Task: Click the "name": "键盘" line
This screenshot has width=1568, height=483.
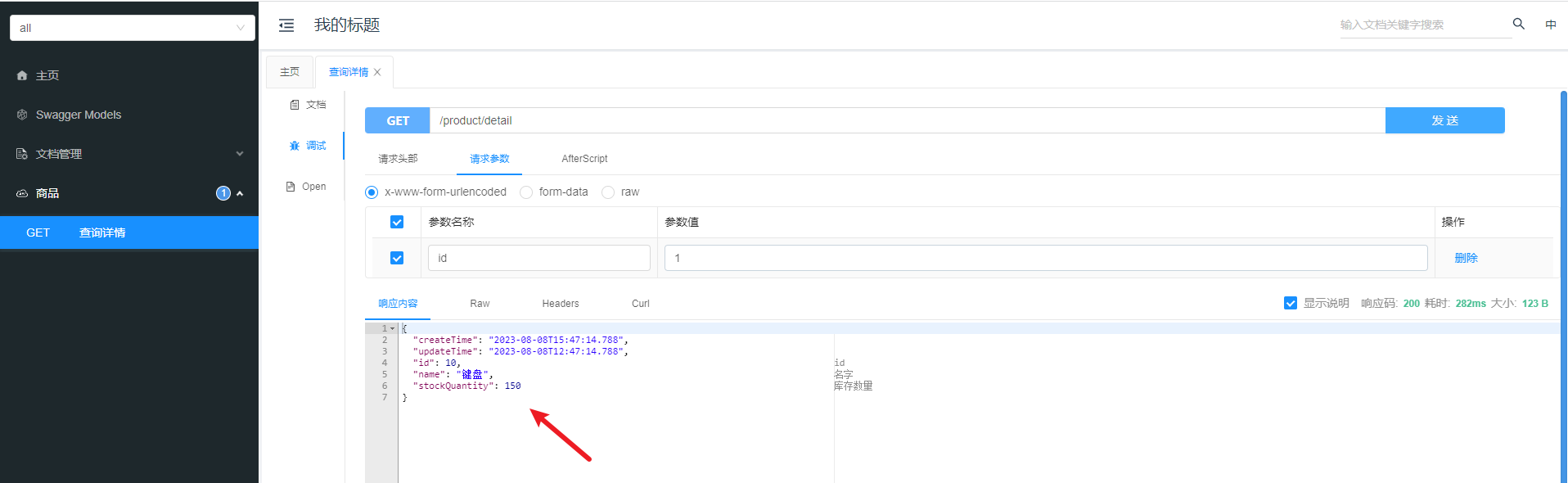Action: click(x=453, y=375)
